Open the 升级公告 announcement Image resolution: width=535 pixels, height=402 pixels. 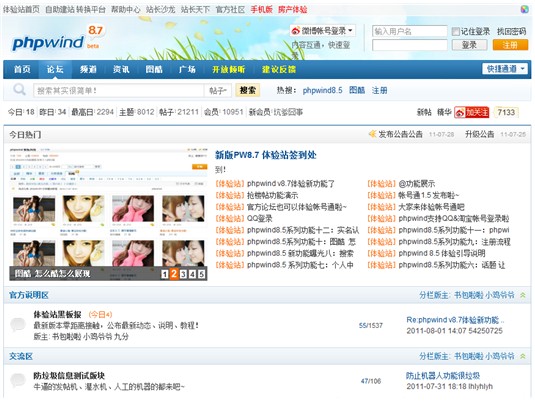click(x=479, y=134)
